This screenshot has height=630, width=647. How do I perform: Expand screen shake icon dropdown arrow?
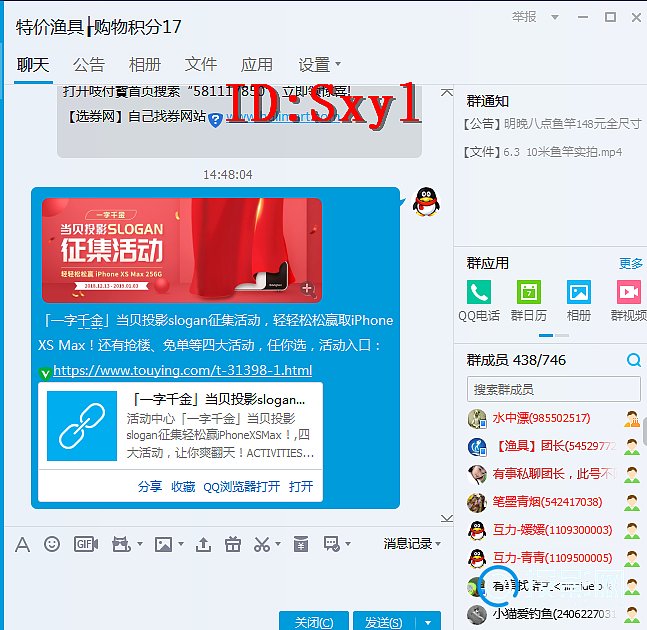click(140, 544)
